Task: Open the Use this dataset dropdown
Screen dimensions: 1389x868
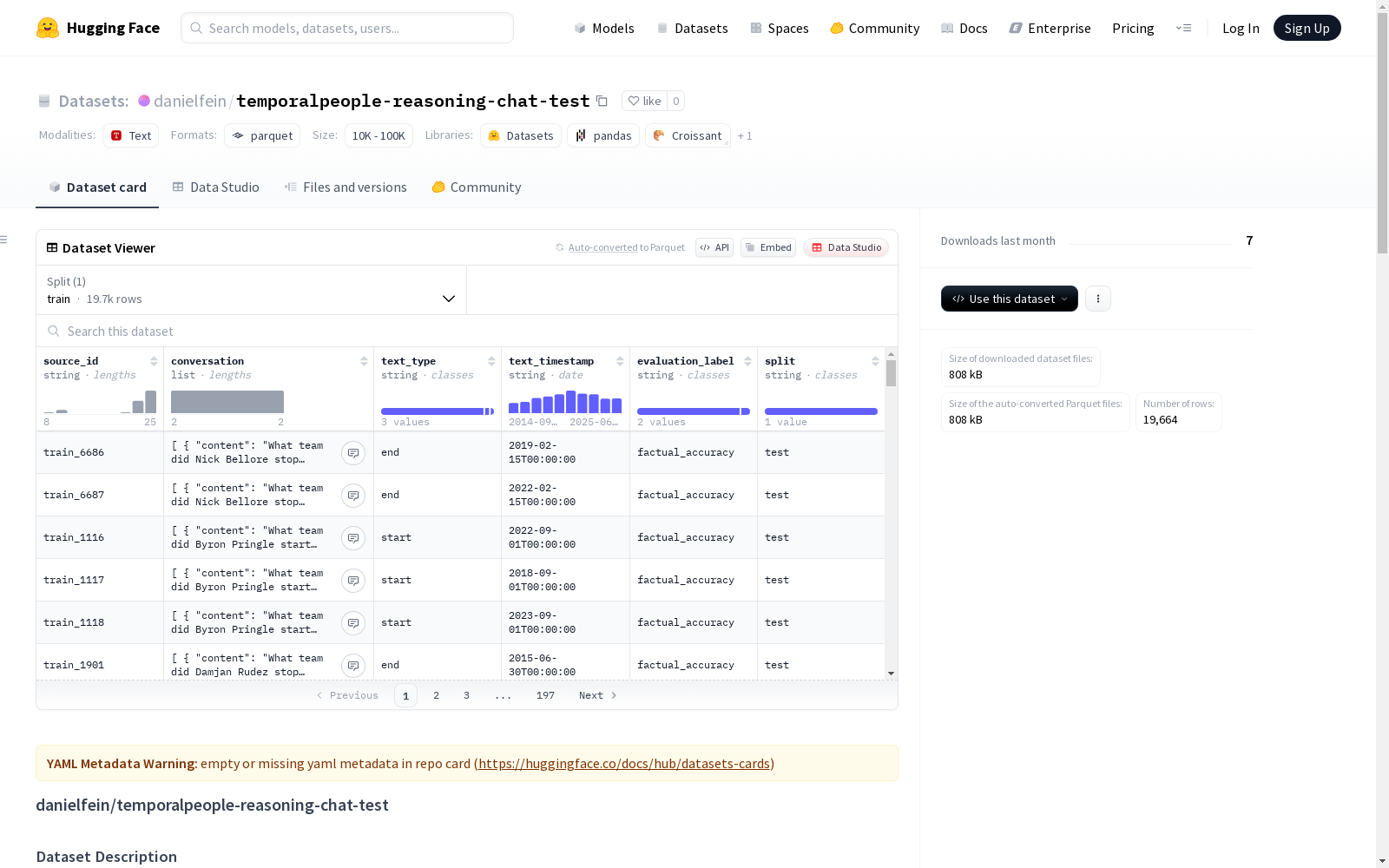Action: tap(1010, 299)
